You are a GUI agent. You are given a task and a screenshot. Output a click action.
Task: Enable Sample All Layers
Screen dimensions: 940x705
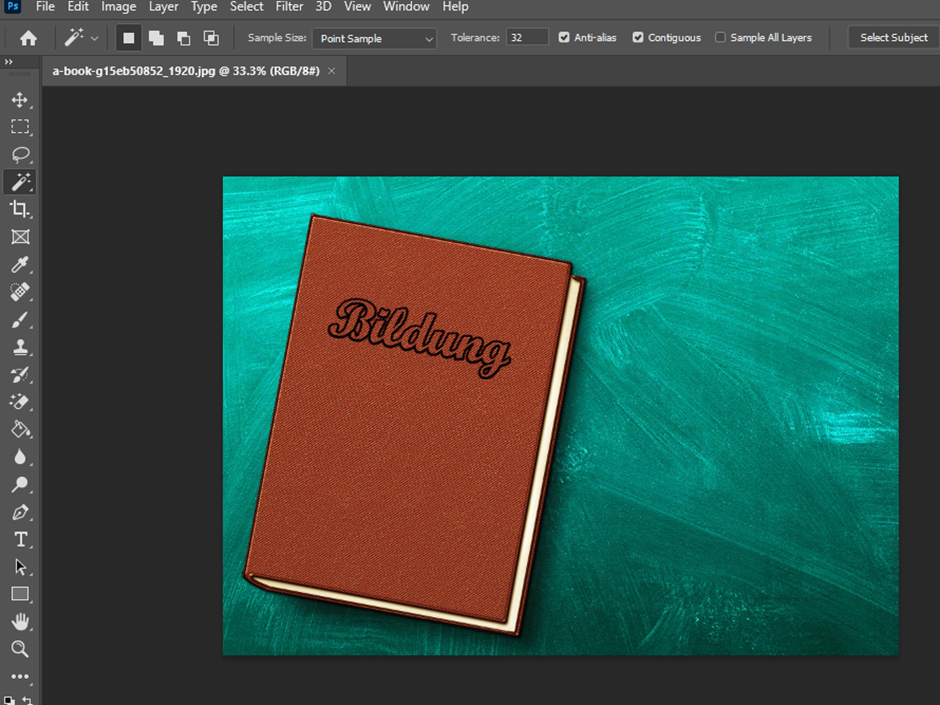point(720,37)
